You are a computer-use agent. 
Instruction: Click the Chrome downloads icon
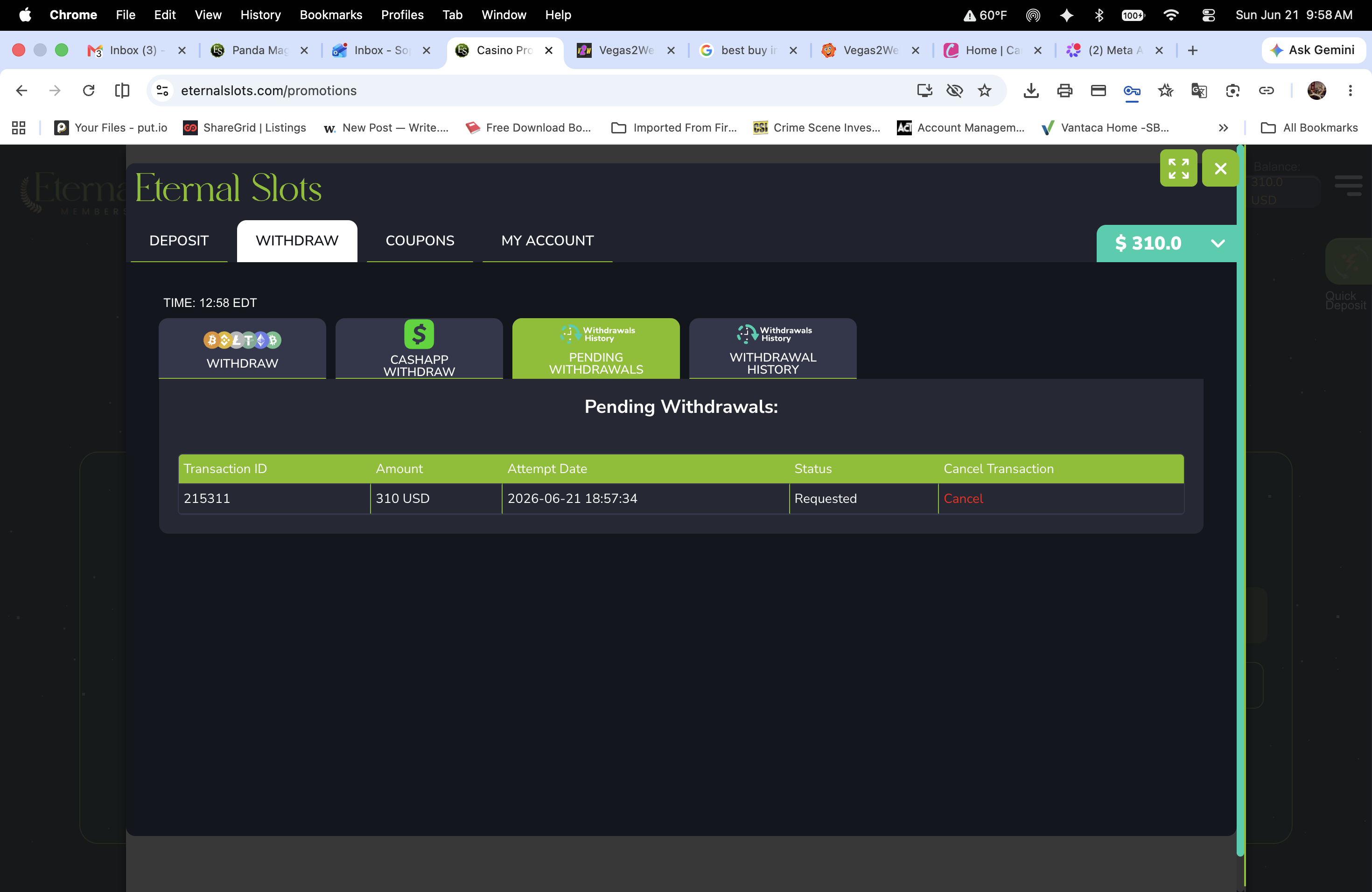[x=1031, y=91]
